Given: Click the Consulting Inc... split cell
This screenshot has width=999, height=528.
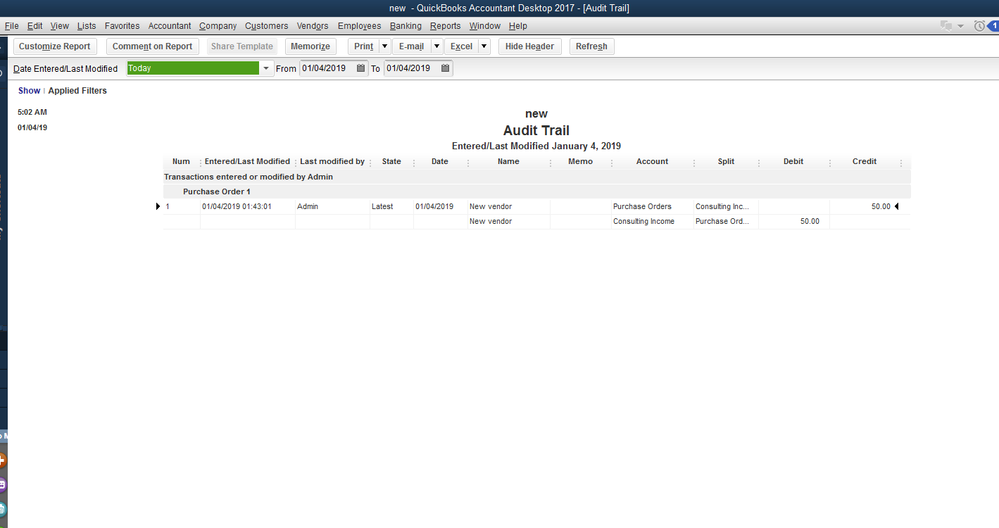Looking at the screenshot, I should point(722,206).
